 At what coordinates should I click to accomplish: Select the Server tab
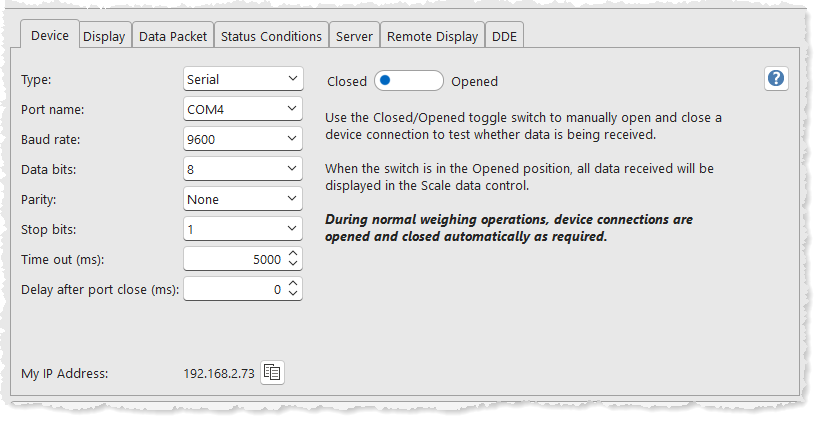(354, 37)
